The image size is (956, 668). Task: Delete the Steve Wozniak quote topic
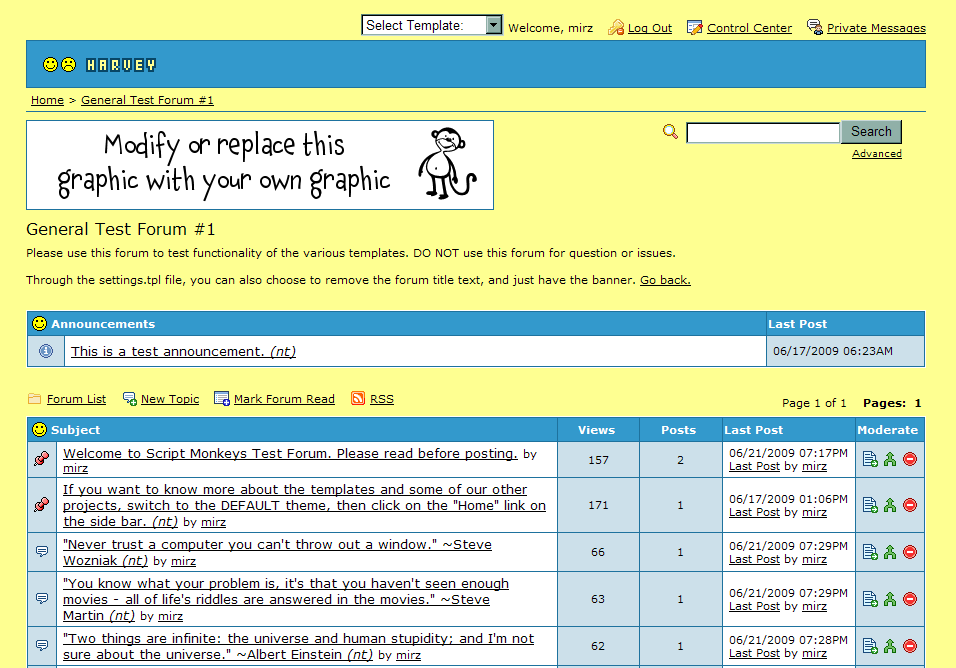(910, 552)
